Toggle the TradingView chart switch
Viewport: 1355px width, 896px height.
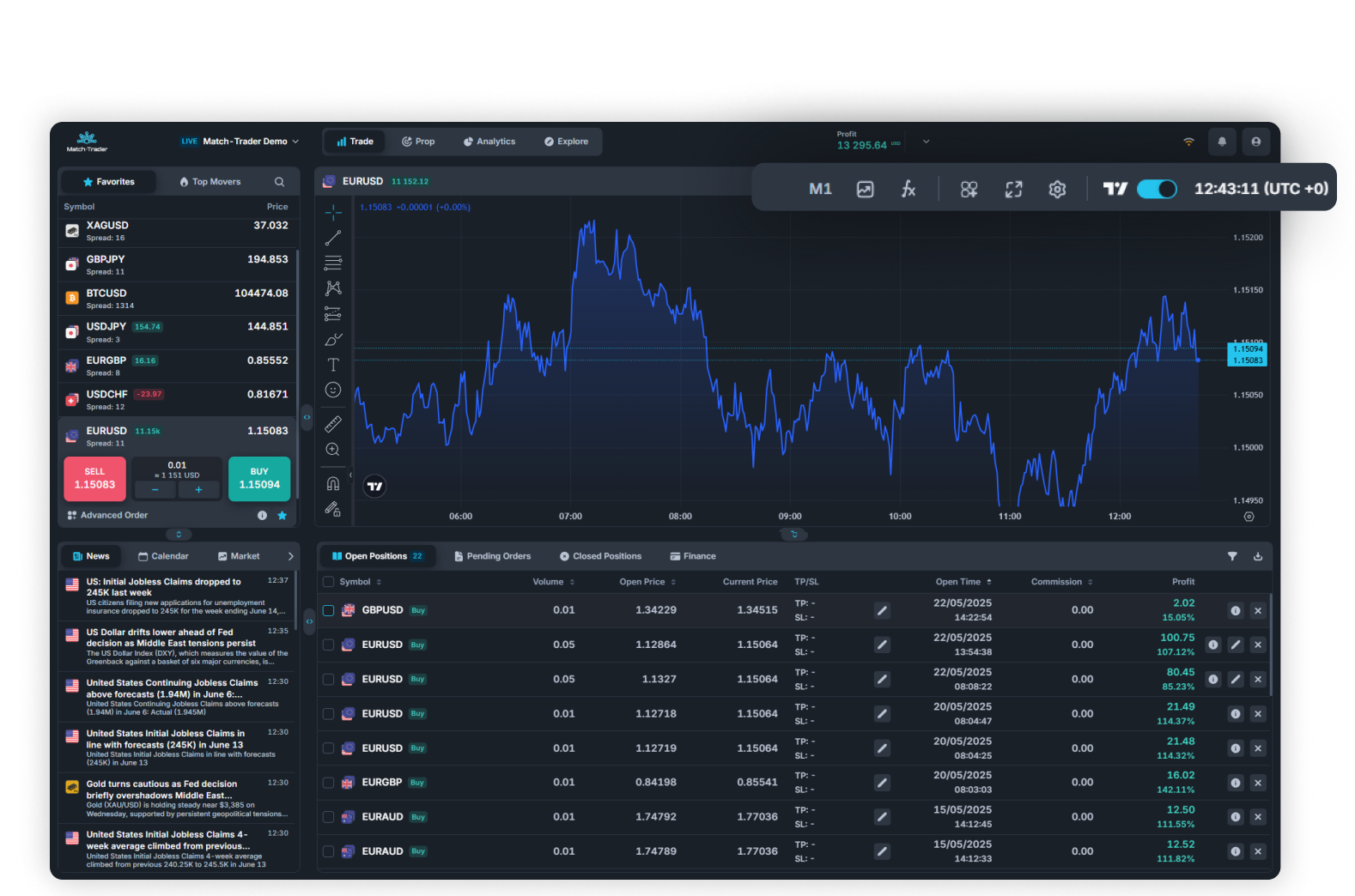click(x=1157, y=189)
